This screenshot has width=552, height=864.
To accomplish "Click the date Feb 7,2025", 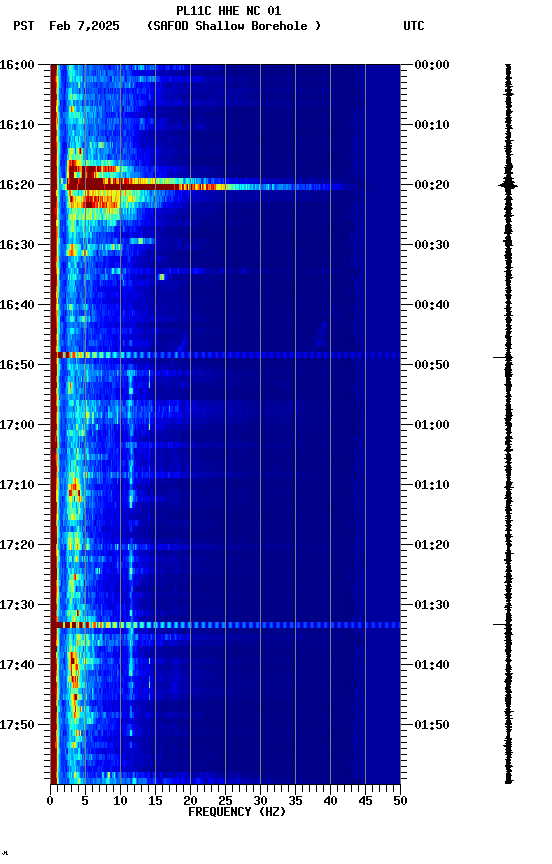I will click(84, 26).
